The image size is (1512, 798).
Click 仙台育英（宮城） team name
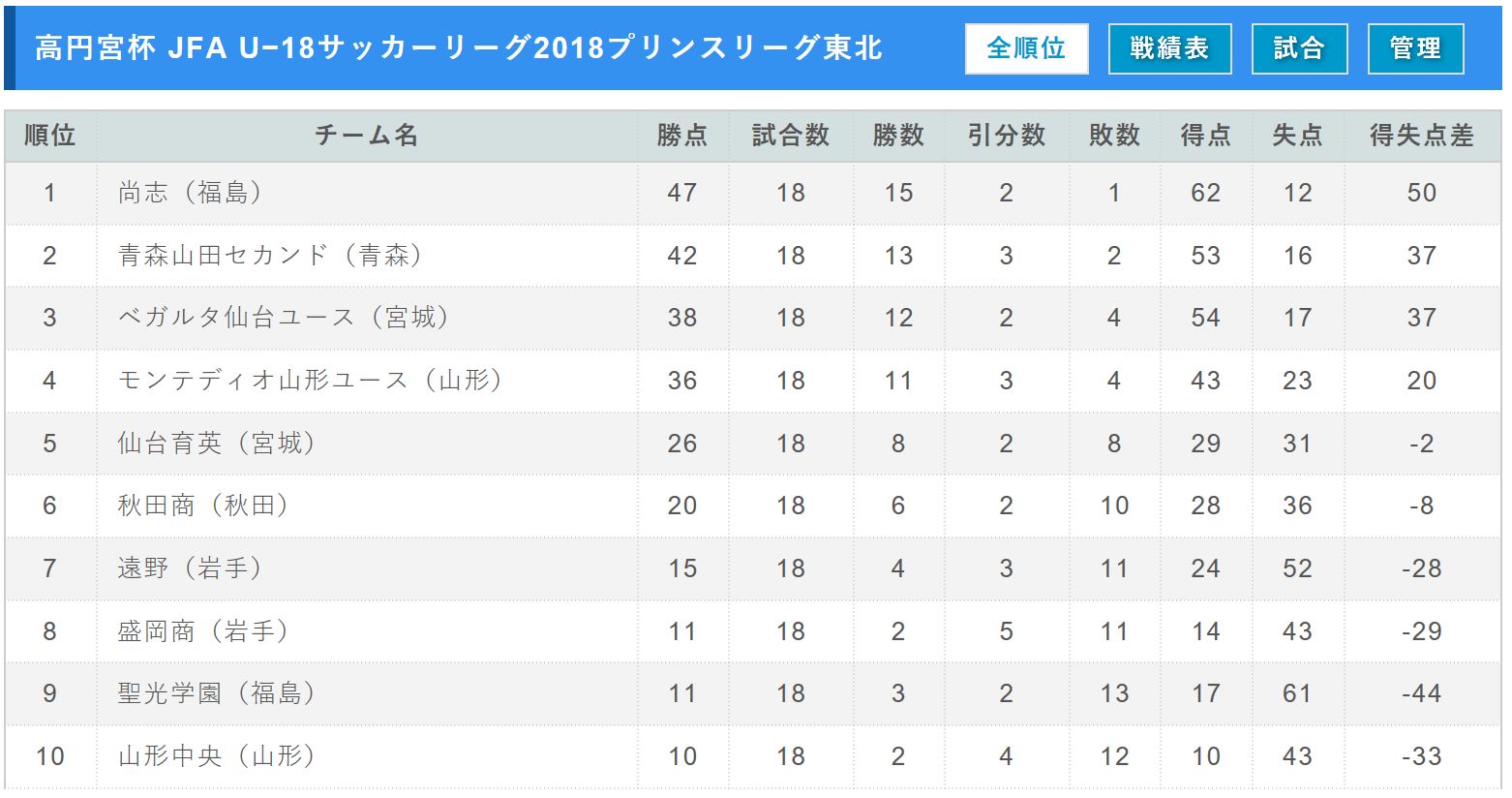(x=218, y=444)
